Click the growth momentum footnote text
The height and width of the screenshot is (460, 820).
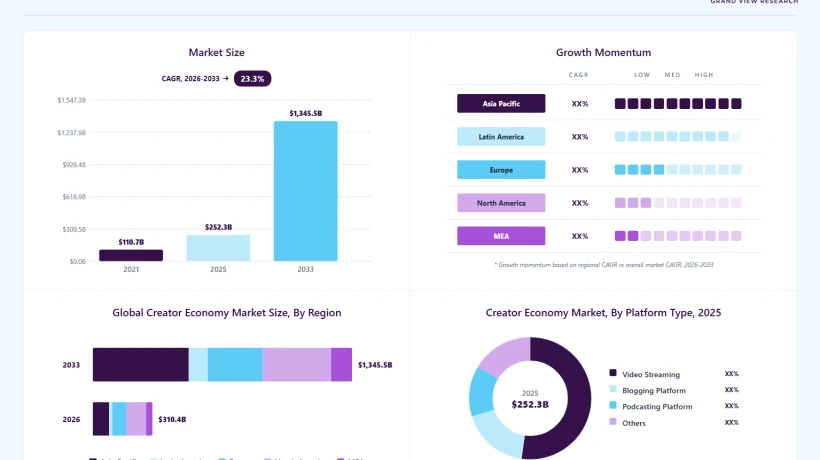(603, 265)
